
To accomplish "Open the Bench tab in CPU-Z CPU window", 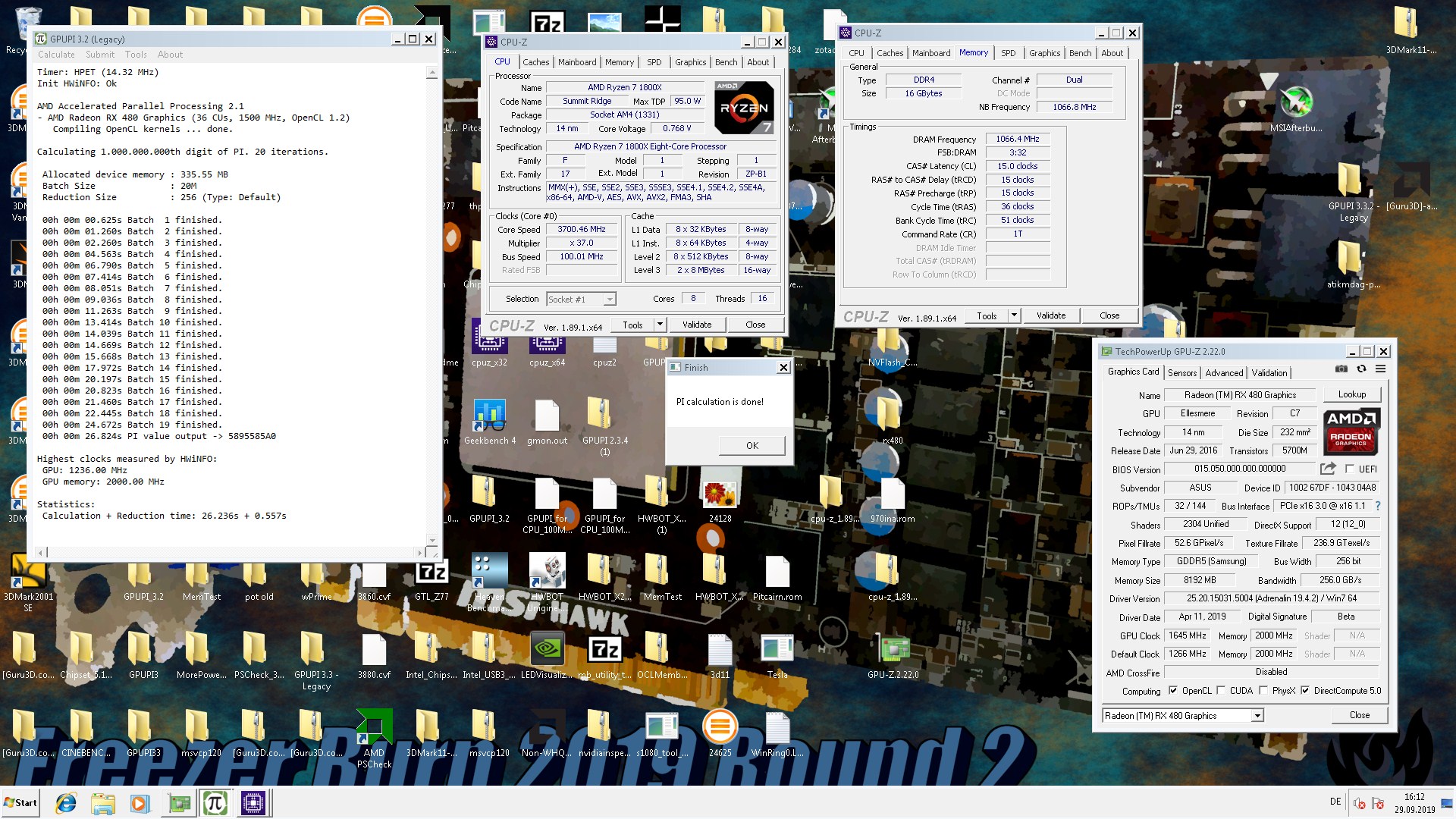I will click(726, 62).
